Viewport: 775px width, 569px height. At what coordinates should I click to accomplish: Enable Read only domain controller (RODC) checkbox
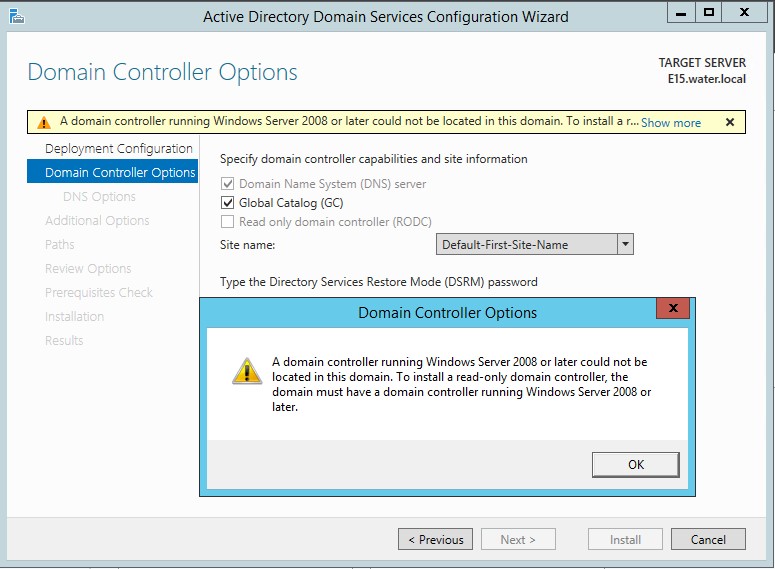(x=227, y=221)
